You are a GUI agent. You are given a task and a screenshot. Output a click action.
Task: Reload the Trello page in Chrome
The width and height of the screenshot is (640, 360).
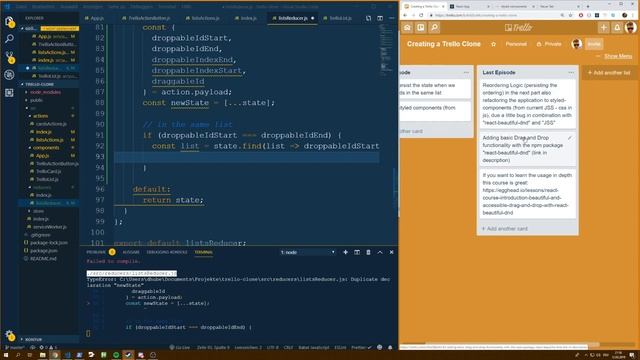(421, 15)
